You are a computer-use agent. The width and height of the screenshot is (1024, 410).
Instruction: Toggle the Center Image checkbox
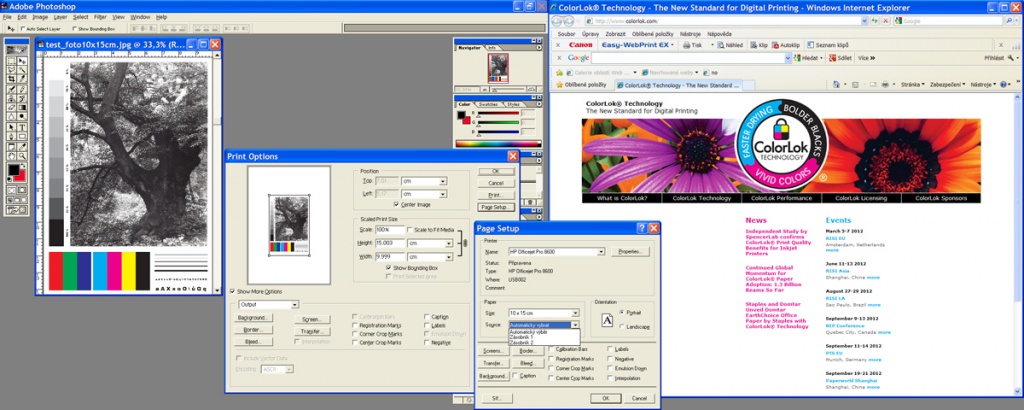(x=396, y=204)
